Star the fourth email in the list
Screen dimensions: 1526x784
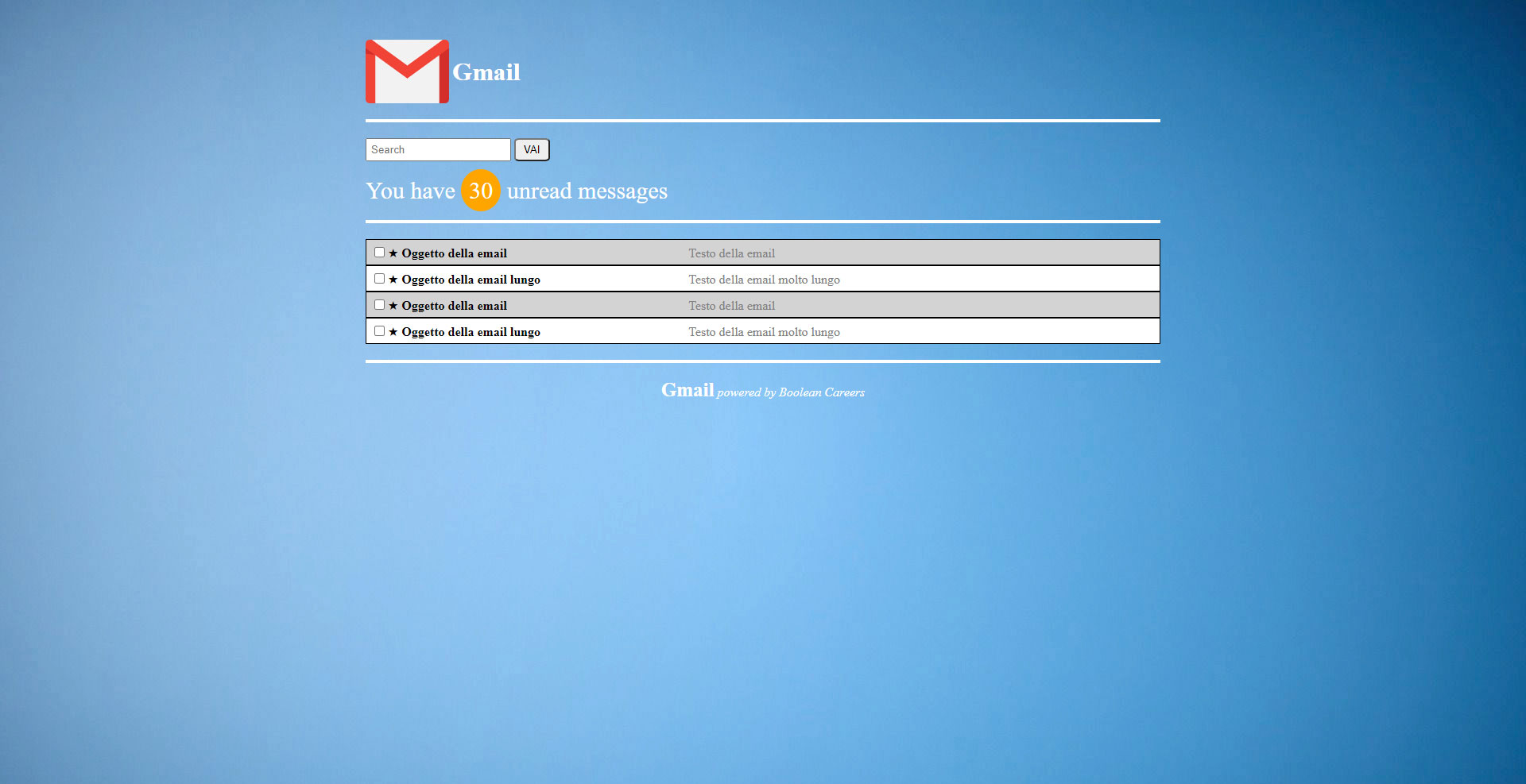tap(393, 332)
